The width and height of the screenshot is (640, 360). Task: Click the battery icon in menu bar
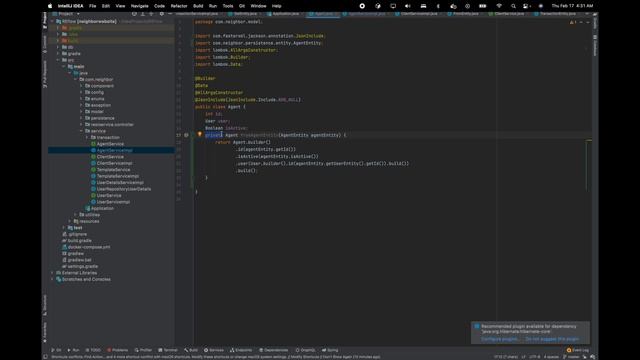tap(482, 6)
